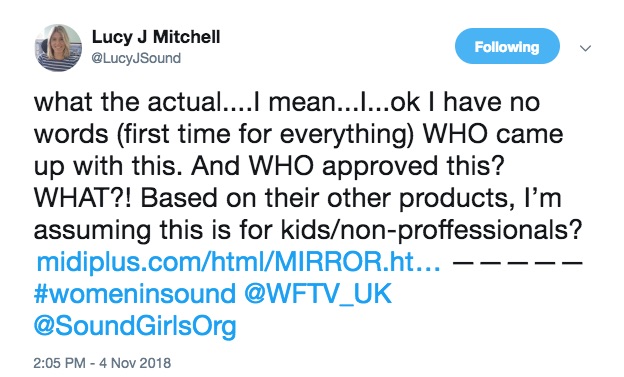Open the @WFTV_UK mention
The width and height of the screenshot is (624, 377).
click(318, 295)
